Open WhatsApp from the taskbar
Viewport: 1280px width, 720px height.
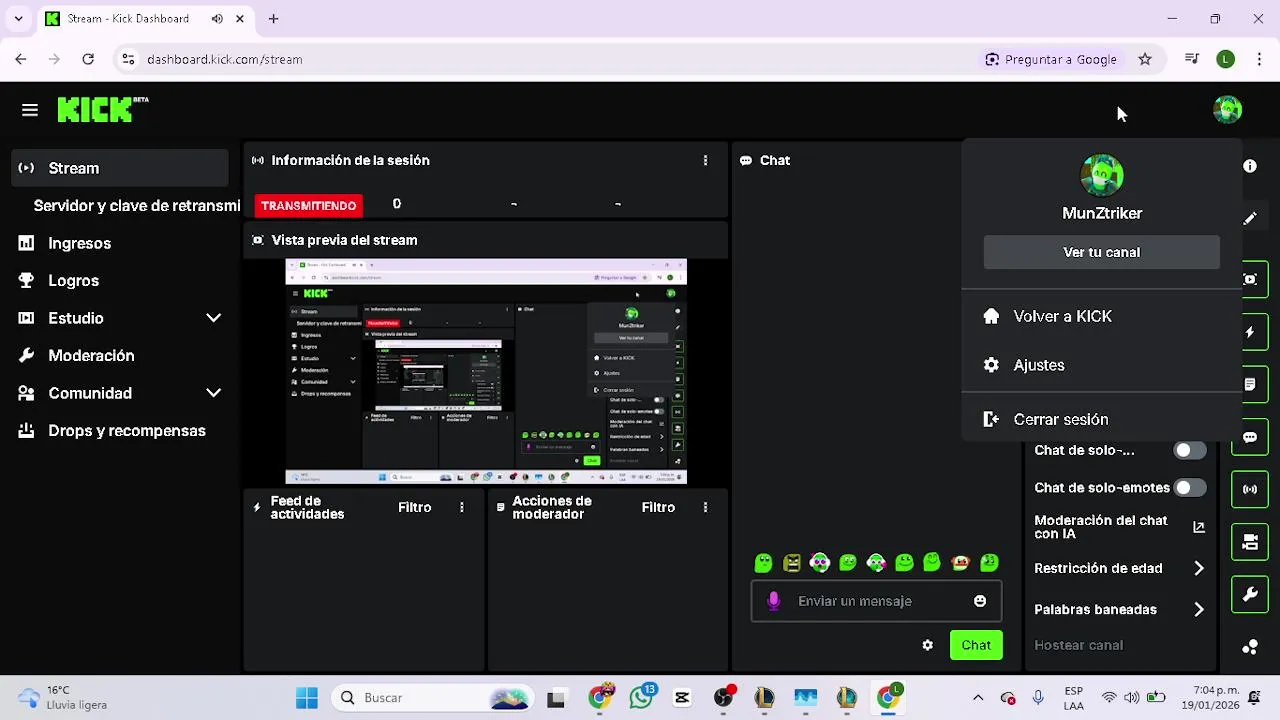(x=641, y=698)
